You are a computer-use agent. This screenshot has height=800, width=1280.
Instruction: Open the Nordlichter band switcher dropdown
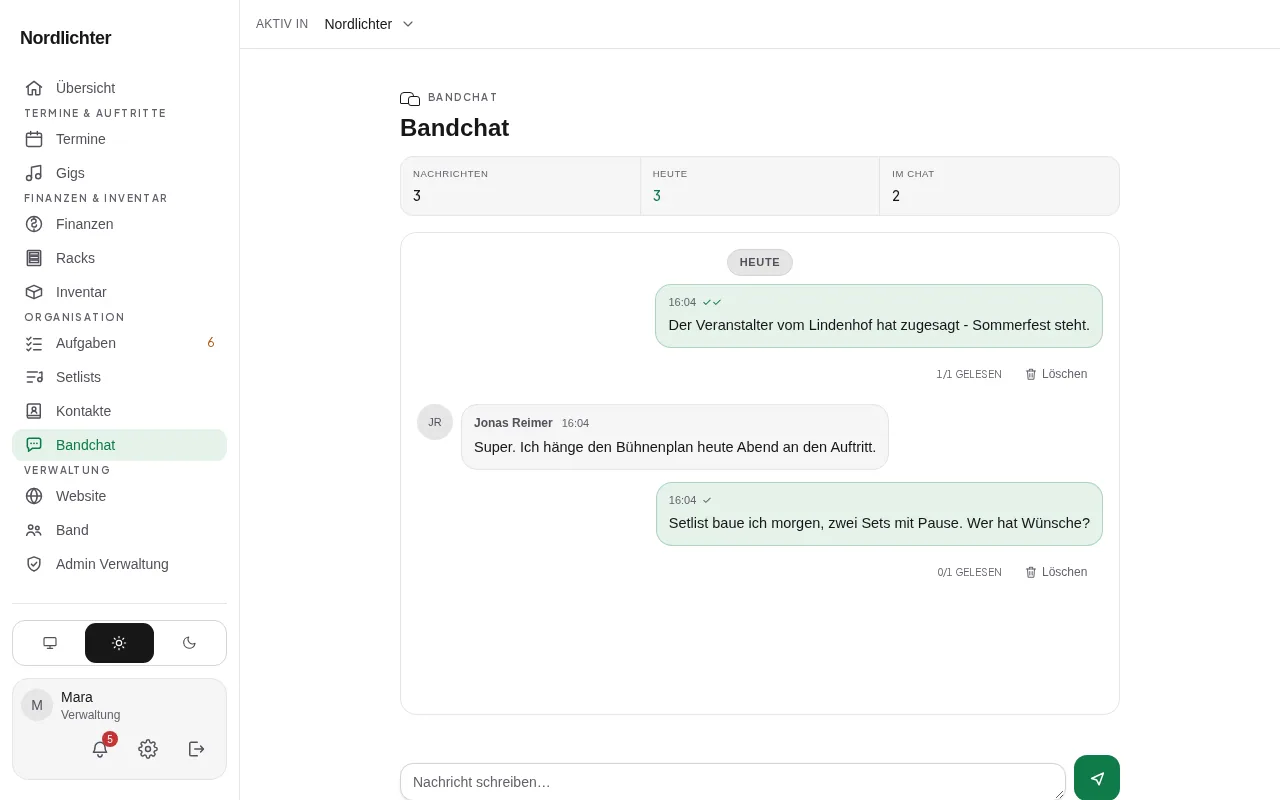click(369, 24)
